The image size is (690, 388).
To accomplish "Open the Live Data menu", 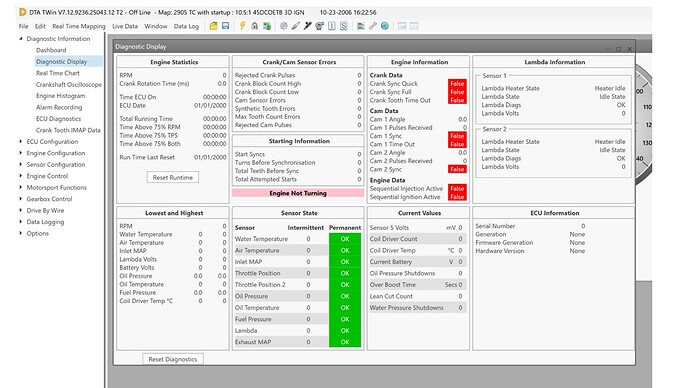I will [125, 26].
